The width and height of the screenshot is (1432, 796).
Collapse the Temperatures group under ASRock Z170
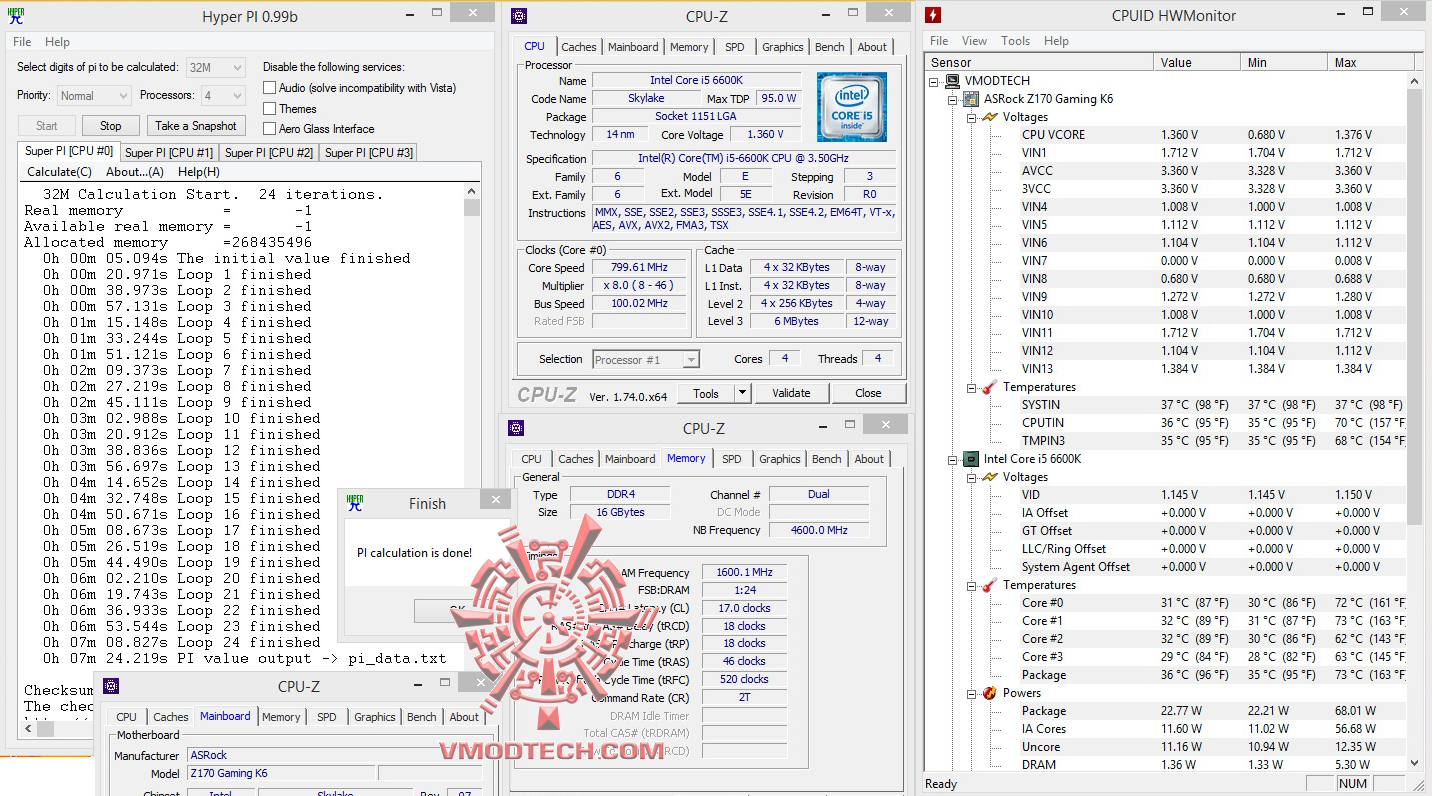(x=971, y=387)
